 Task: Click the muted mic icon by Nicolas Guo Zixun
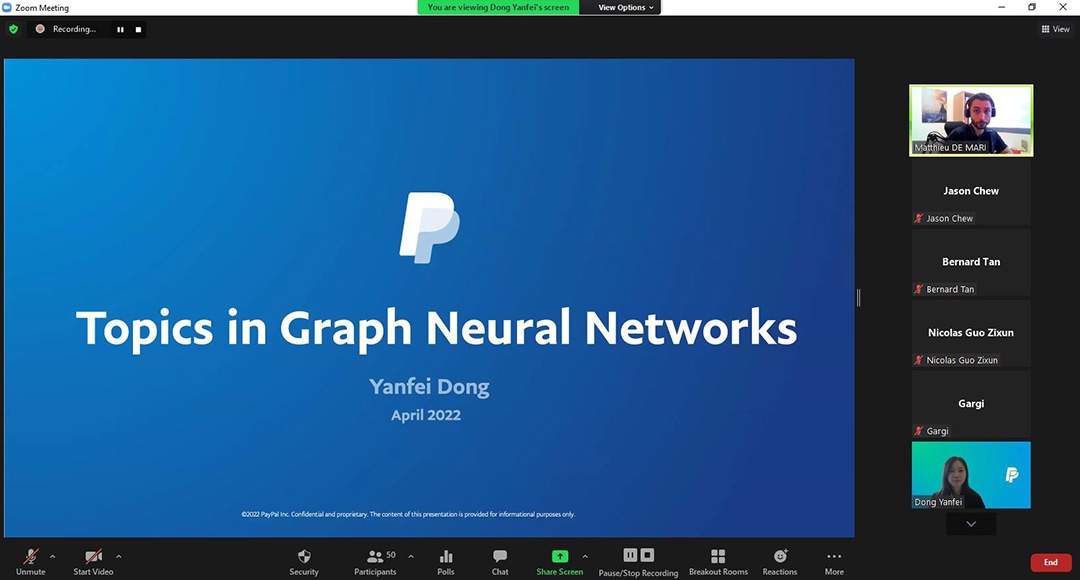coord(918,360)
